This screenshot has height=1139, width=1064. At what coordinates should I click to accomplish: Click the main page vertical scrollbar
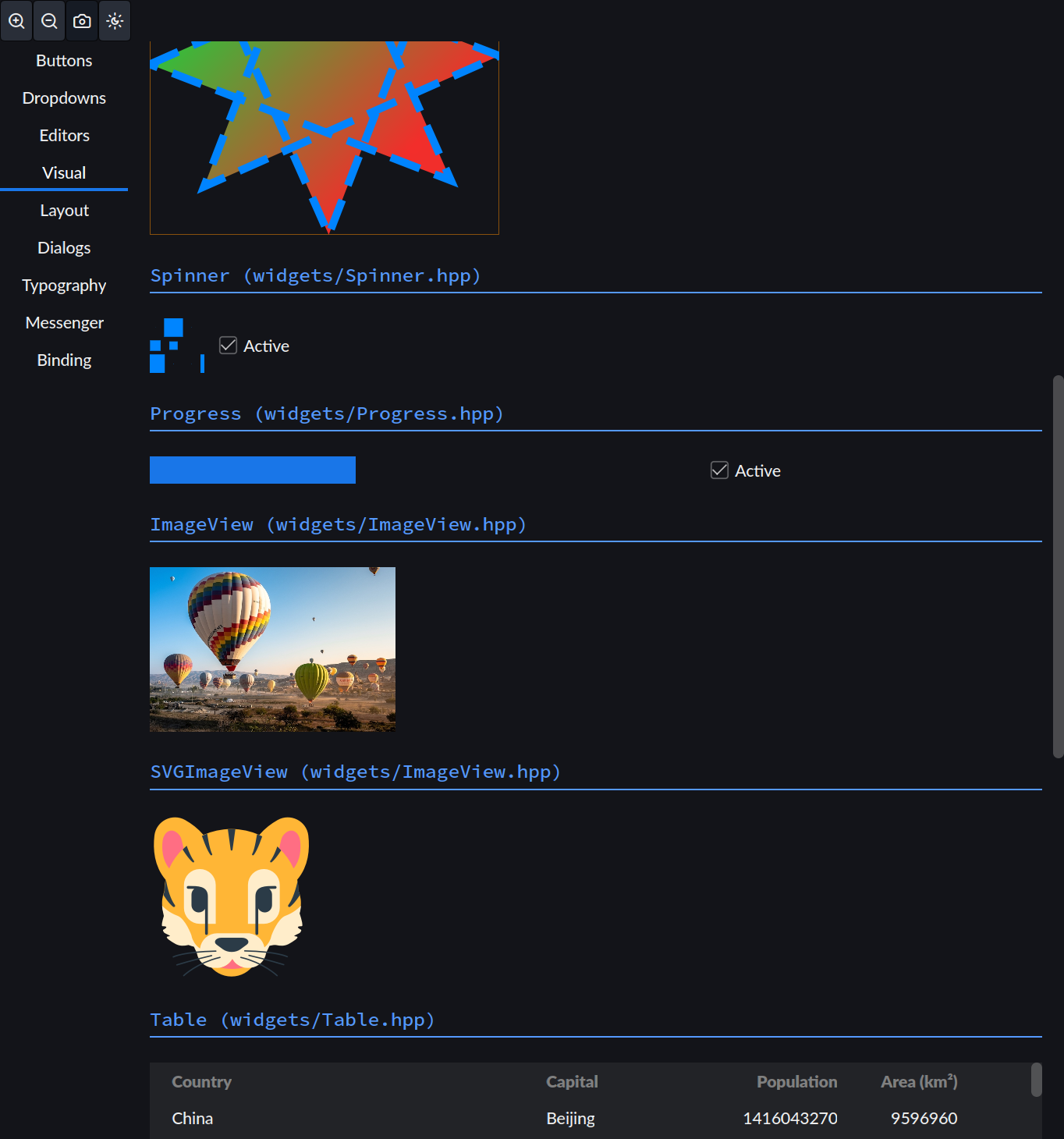(x=1058, y=567)
